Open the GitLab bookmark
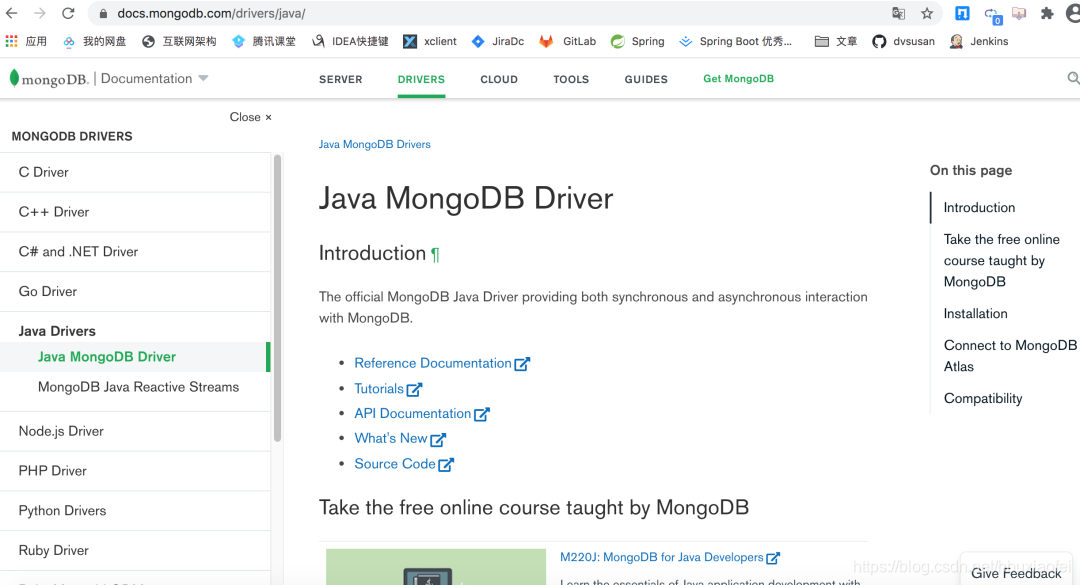Image resolution: width=1080 pixels, height=585 pixels. [568, 41]
